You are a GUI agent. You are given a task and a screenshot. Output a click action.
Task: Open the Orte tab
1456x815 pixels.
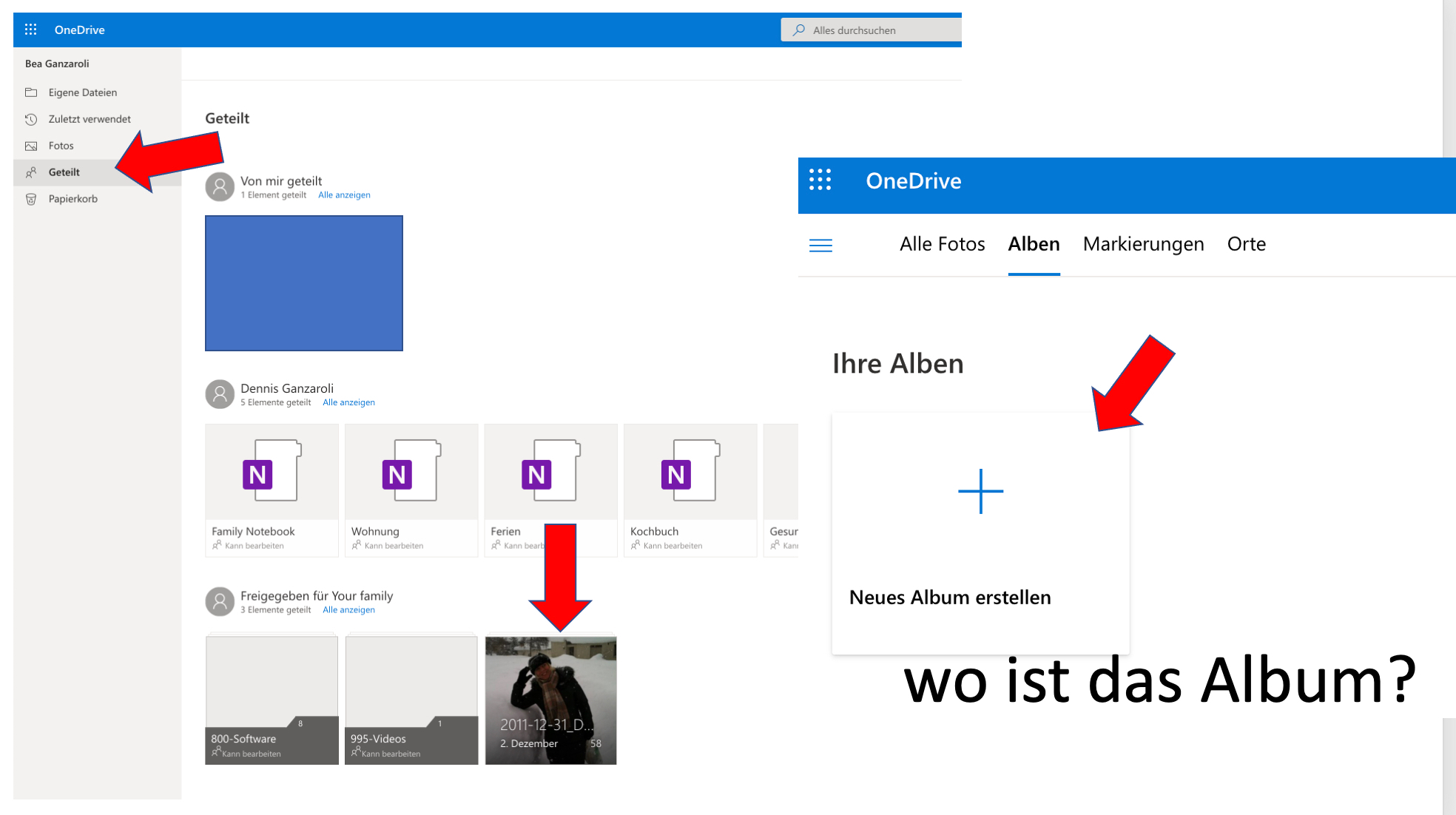(1246, 244)
